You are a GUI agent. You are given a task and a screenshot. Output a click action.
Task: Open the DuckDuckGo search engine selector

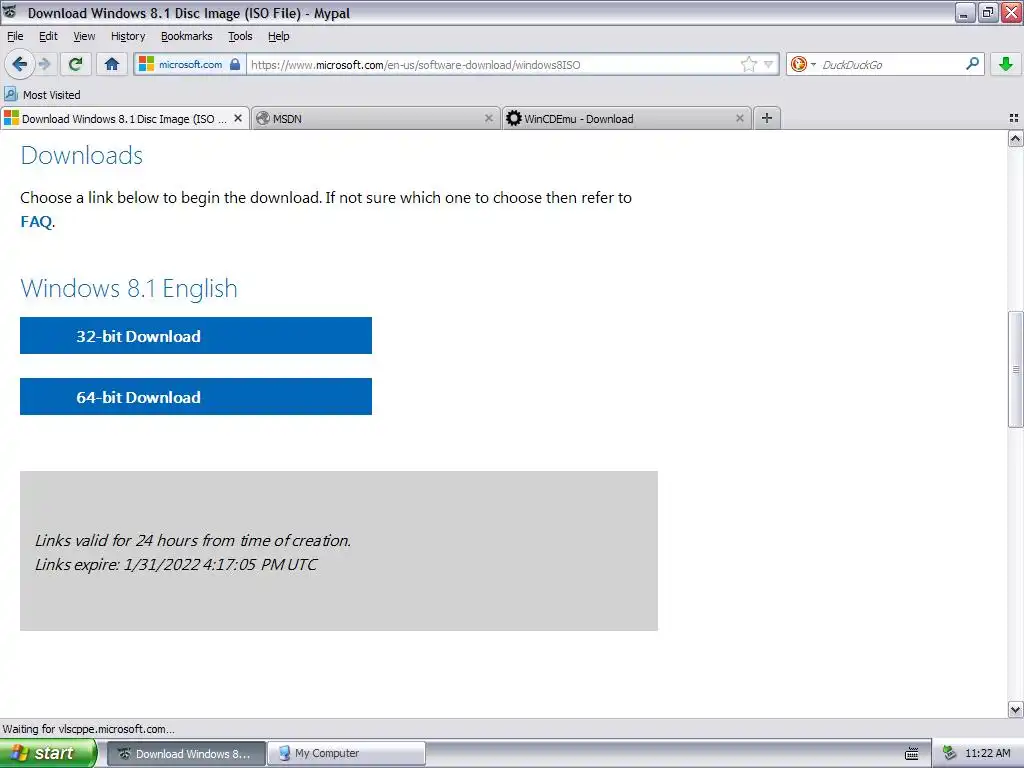(x=803, y=64)
